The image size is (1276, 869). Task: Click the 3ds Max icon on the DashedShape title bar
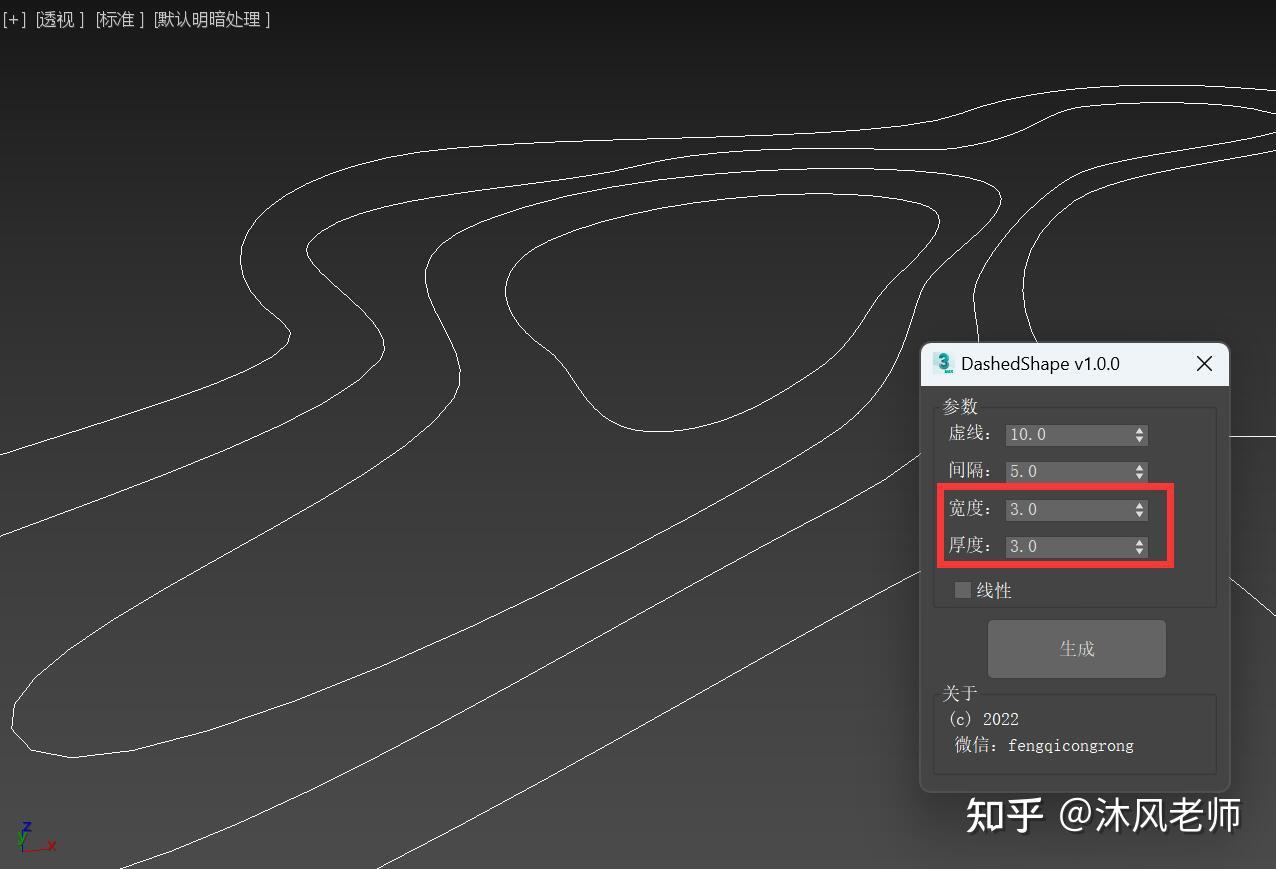(x=942, y=363)
